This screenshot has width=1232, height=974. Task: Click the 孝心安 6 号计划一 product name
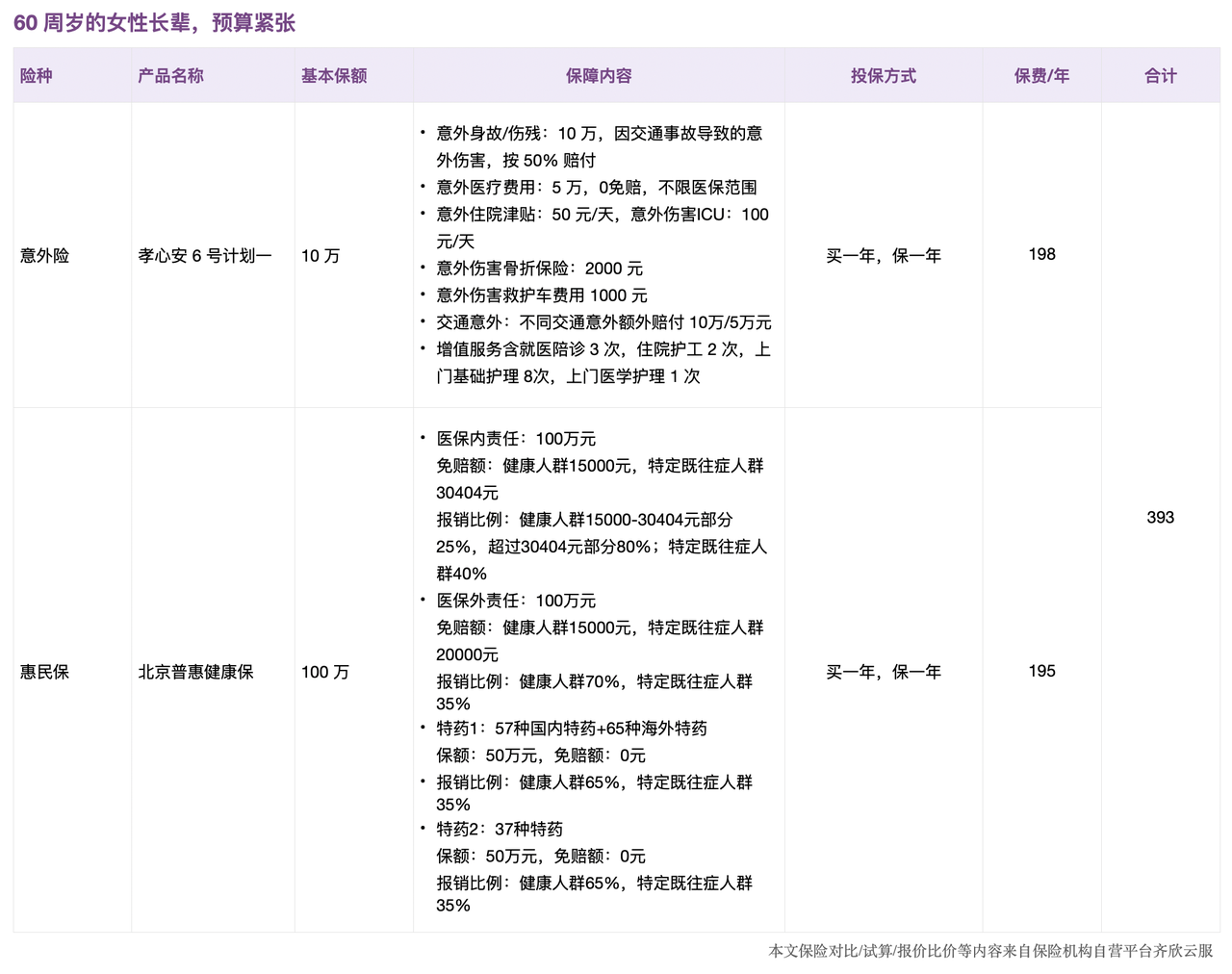(x=205, y=256)
